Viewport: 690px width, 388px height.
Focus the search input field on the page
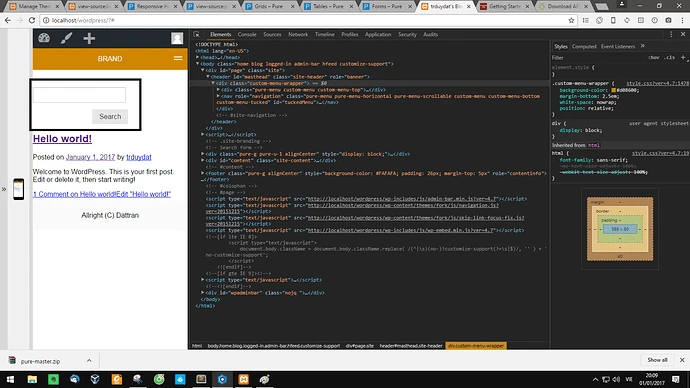click(79, 95)
